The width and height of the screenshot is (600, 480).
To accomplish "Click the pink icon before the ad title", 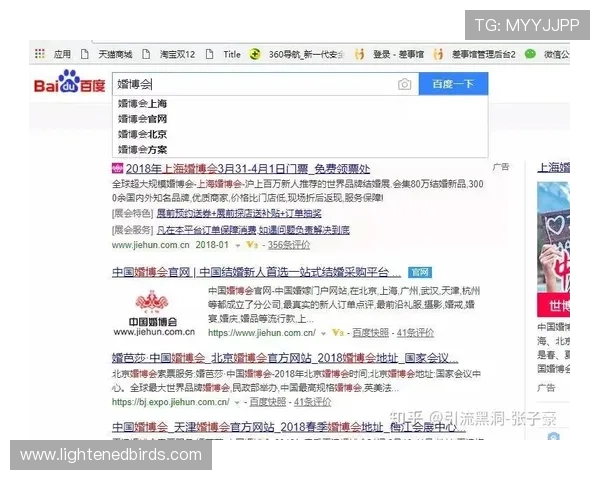I will pos(117,168).
